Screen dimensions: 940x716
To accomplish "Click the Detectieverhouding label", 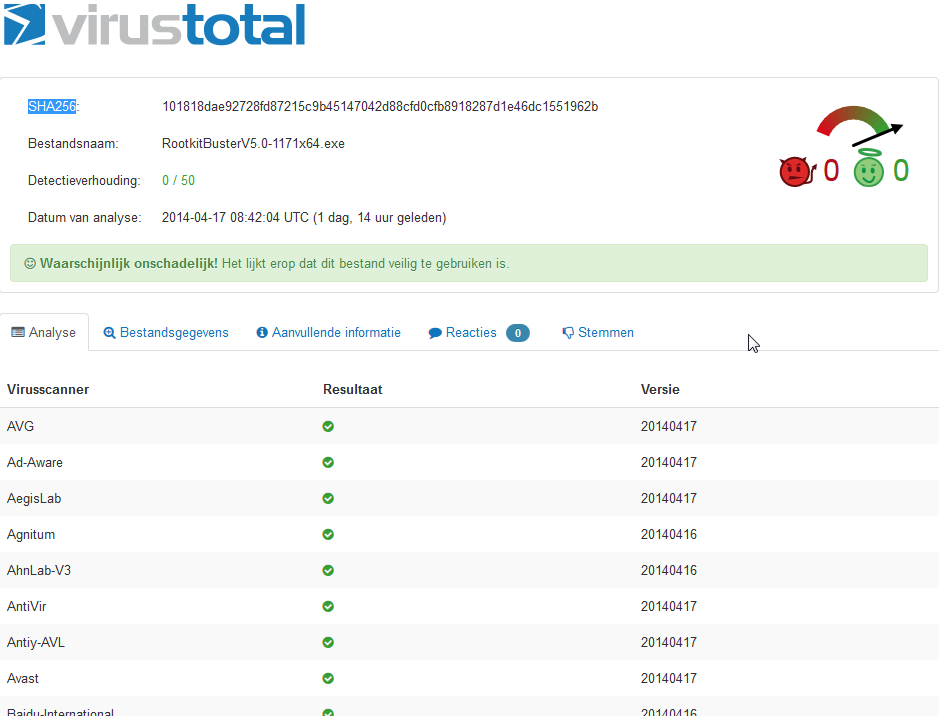I will [84, 180].
